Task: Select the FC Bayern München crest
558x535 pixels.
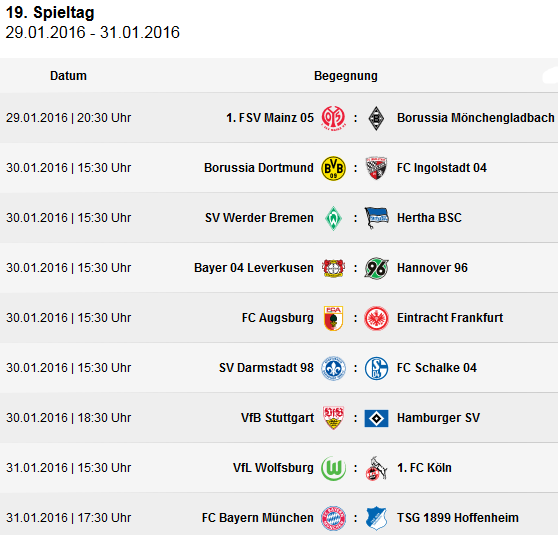Action: pyautogui.click(x=333, y=518)
